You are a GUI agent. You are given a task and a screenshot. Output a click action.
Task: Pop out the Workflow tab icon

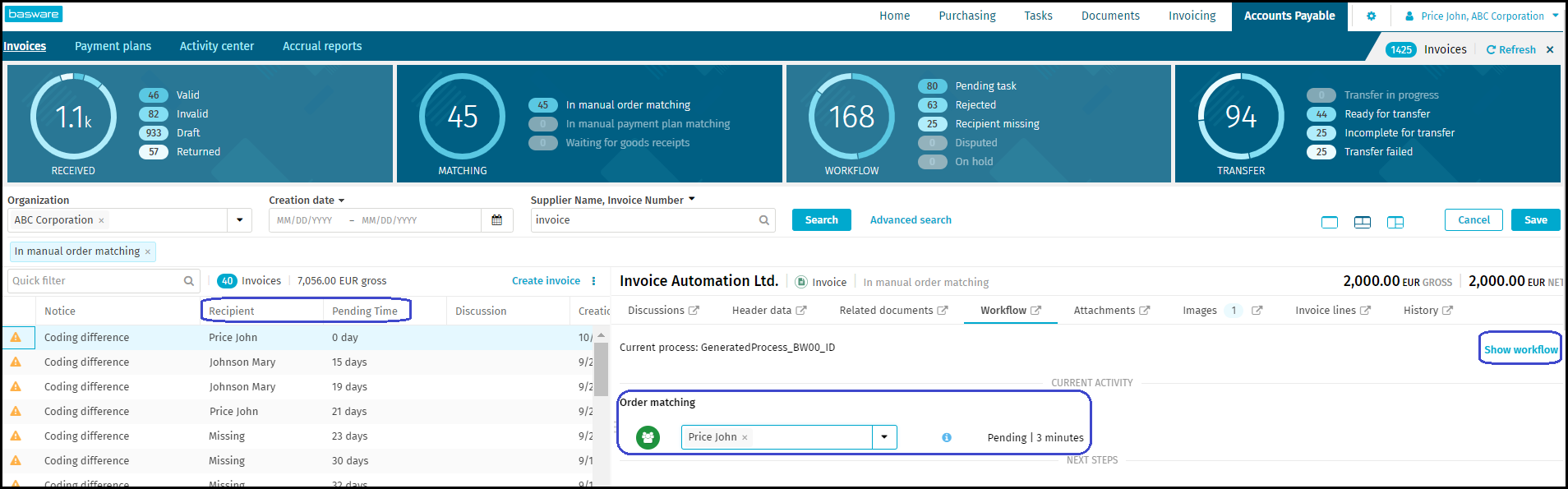[x=1035, y=310]
